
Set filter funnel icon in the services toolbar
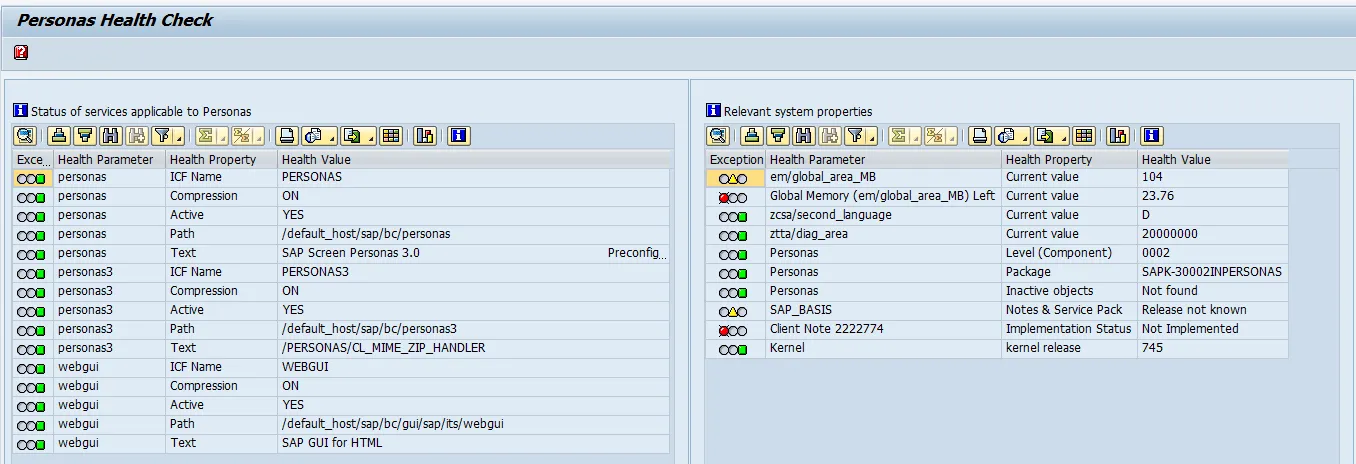coord(161,136)
